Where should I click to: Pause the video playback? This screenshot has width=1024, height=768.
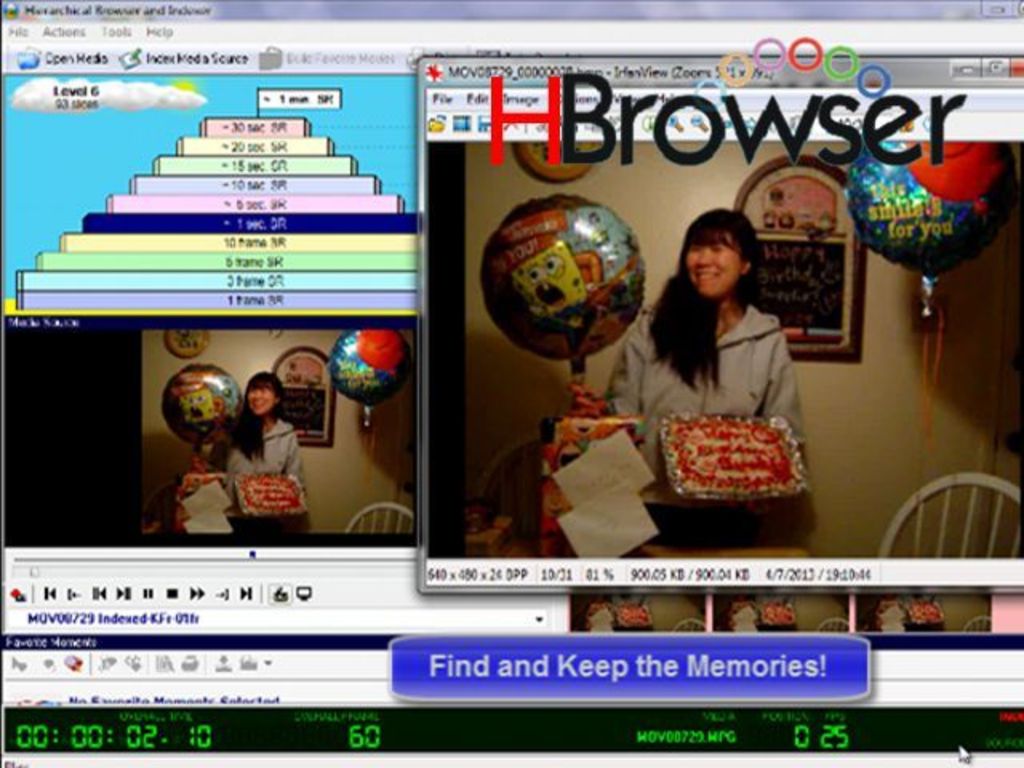(148, 594)
